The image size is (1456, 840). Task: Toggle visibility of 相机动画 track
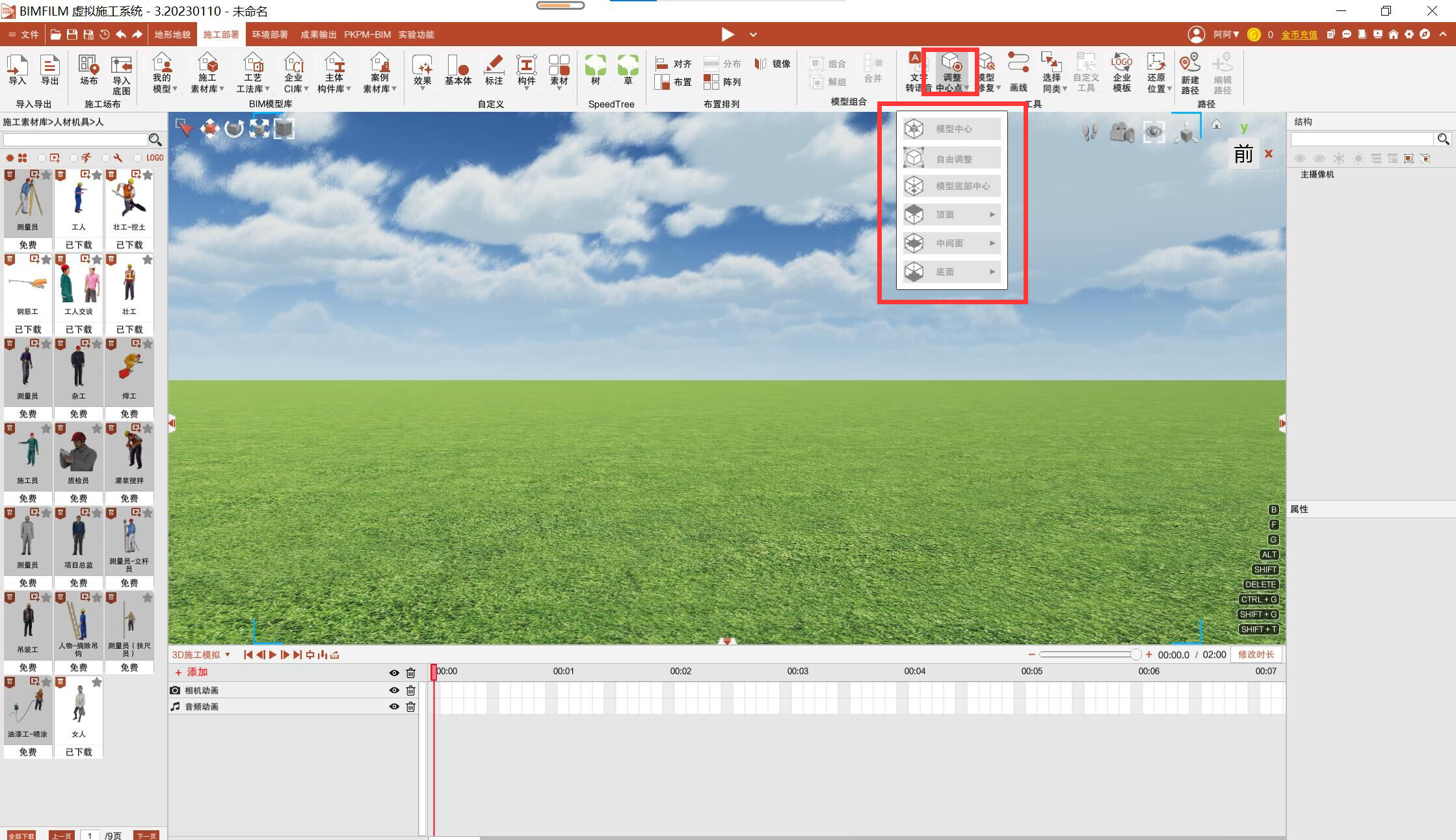(394, 690)
